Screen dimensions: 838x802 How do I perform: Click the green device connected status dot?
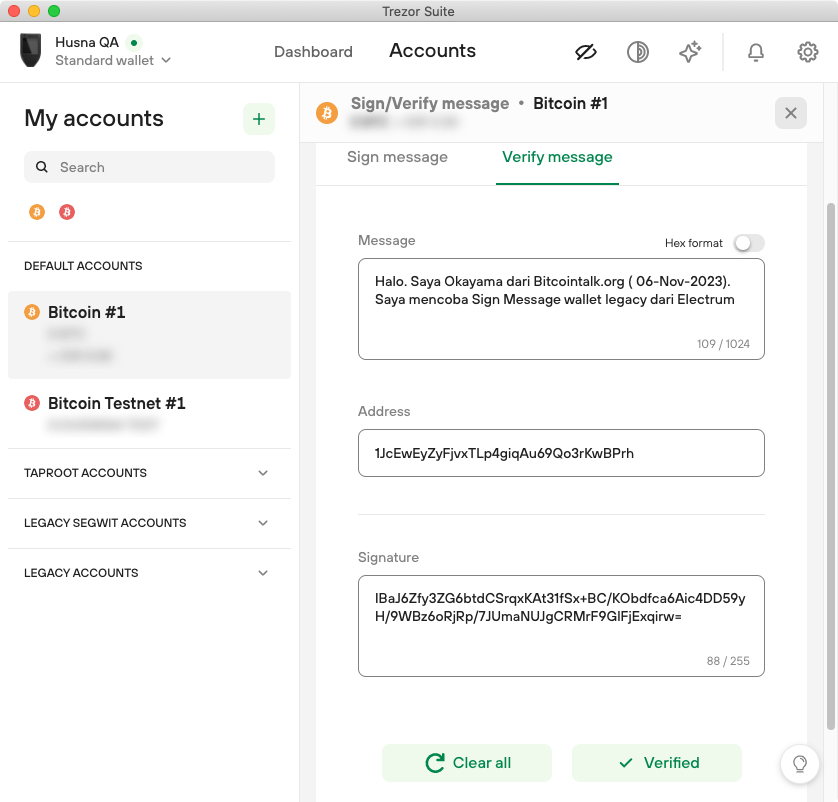point(134,42)
